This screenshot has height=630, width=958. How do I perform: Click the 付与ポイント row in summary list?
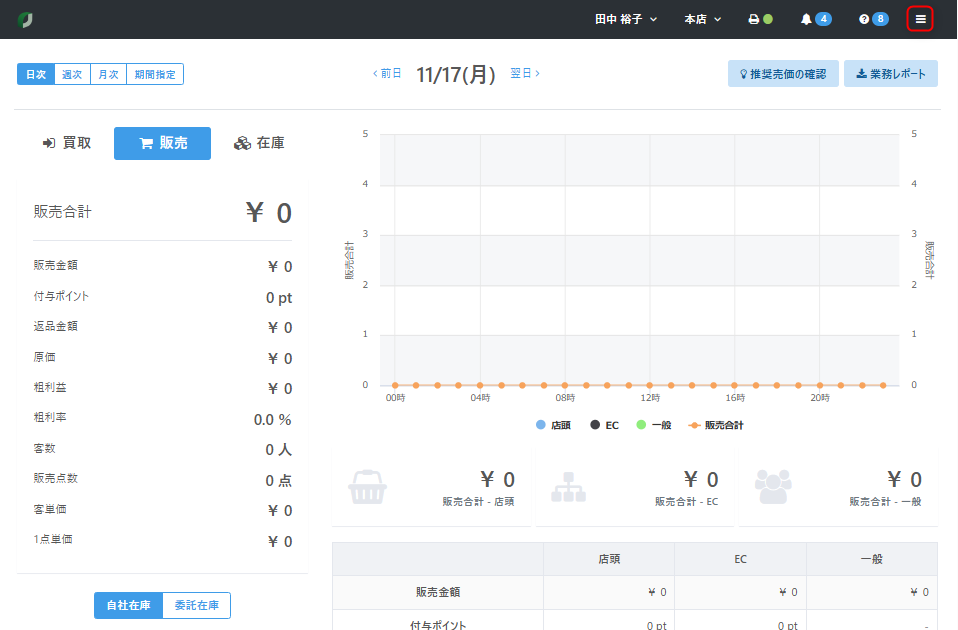(x=163, y=297)
